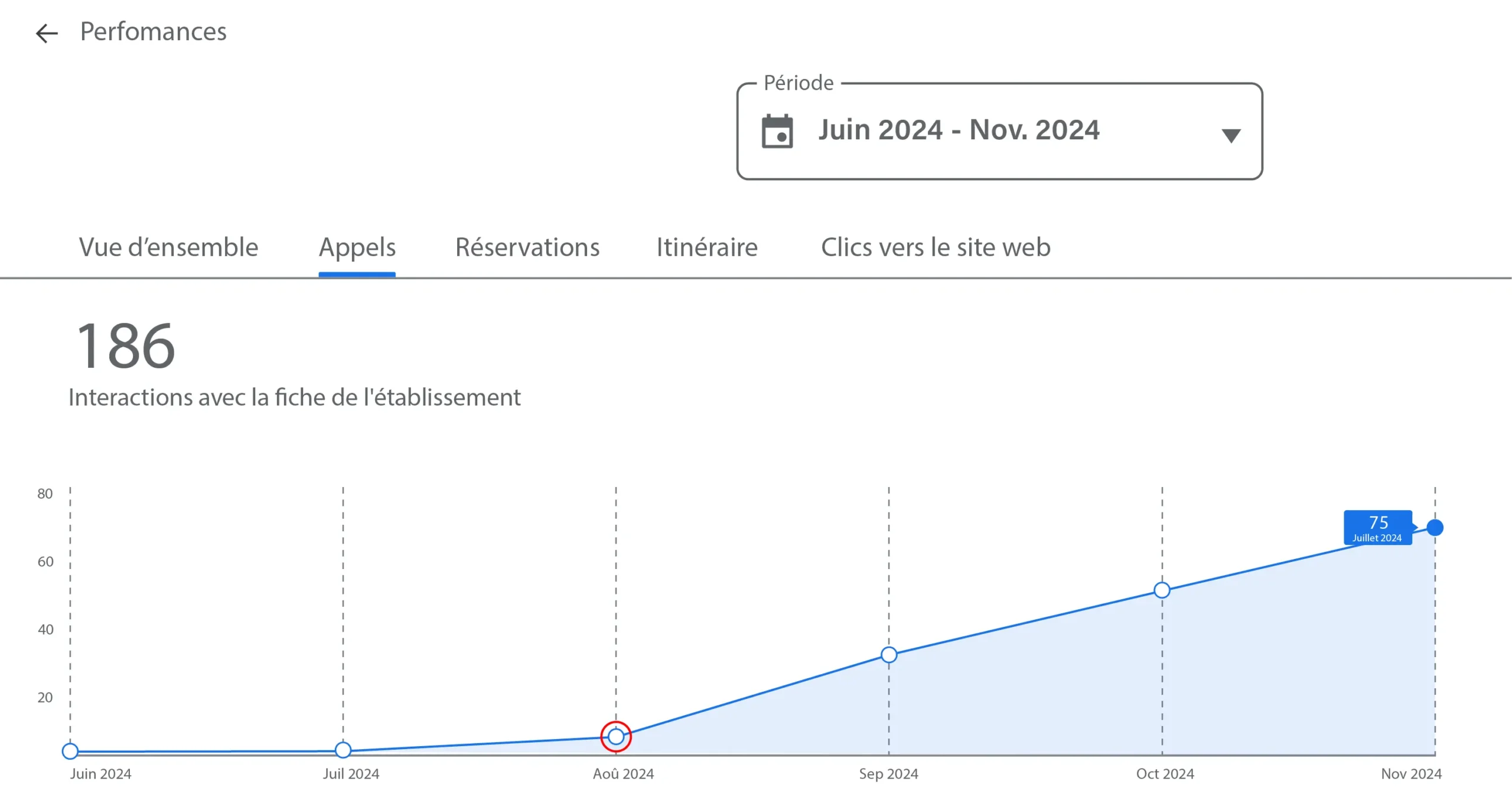This screenshot has width=1512, height=804.
Task: Click the Oct 2024 data point
Action: (x=1162, y=590)
